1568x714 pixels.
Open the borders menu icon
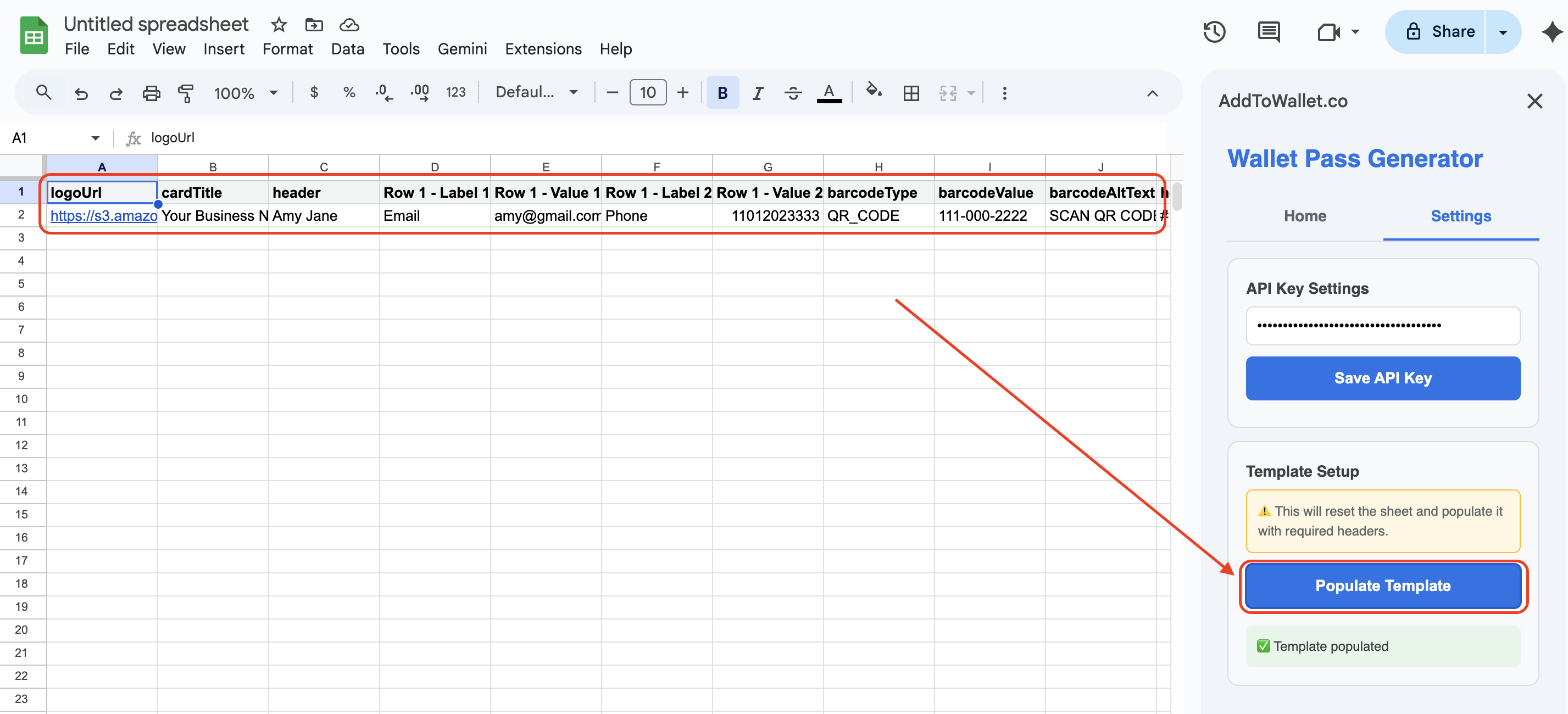click(910, 92)
